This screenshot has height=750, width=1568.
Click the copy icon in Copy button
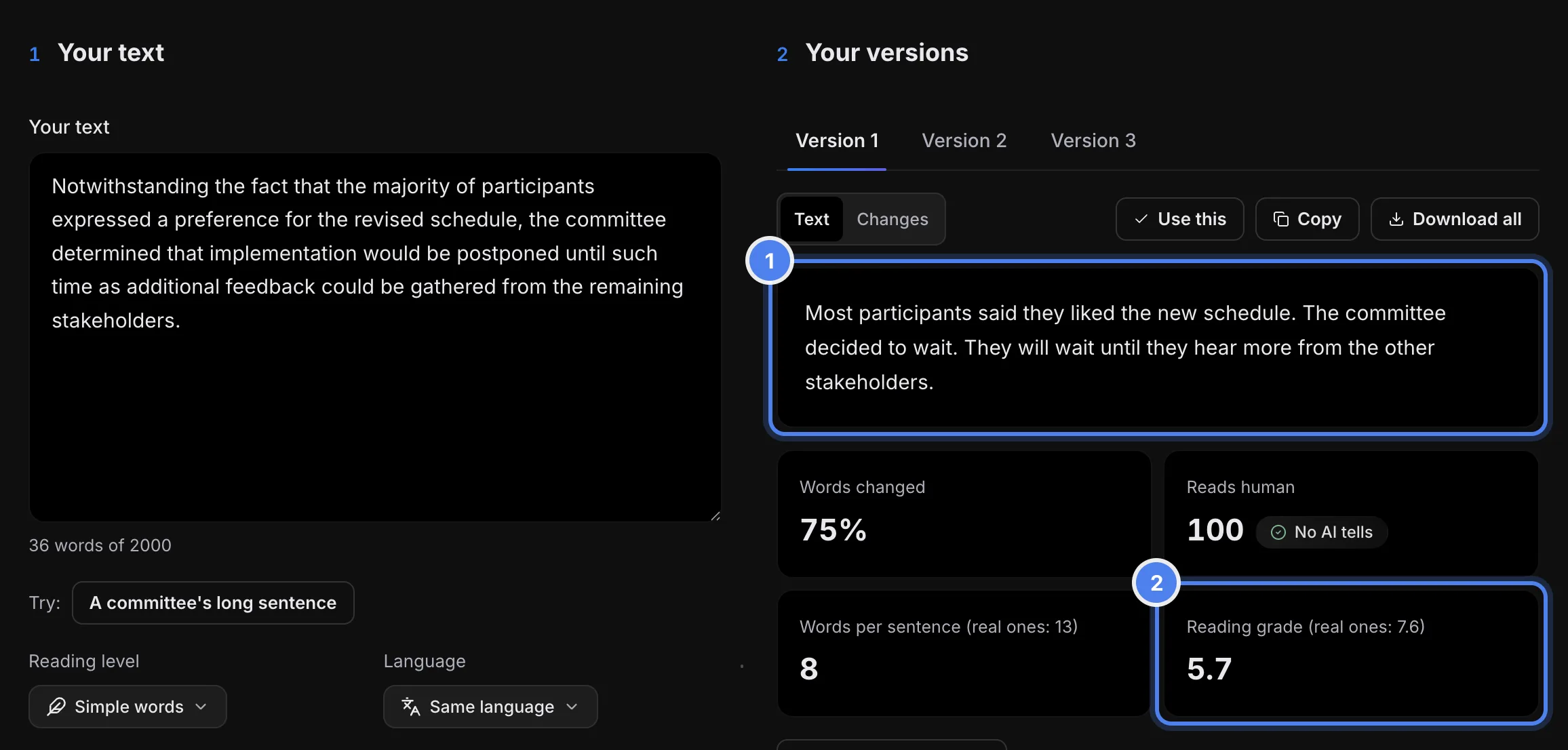(x=1280, y=219)
